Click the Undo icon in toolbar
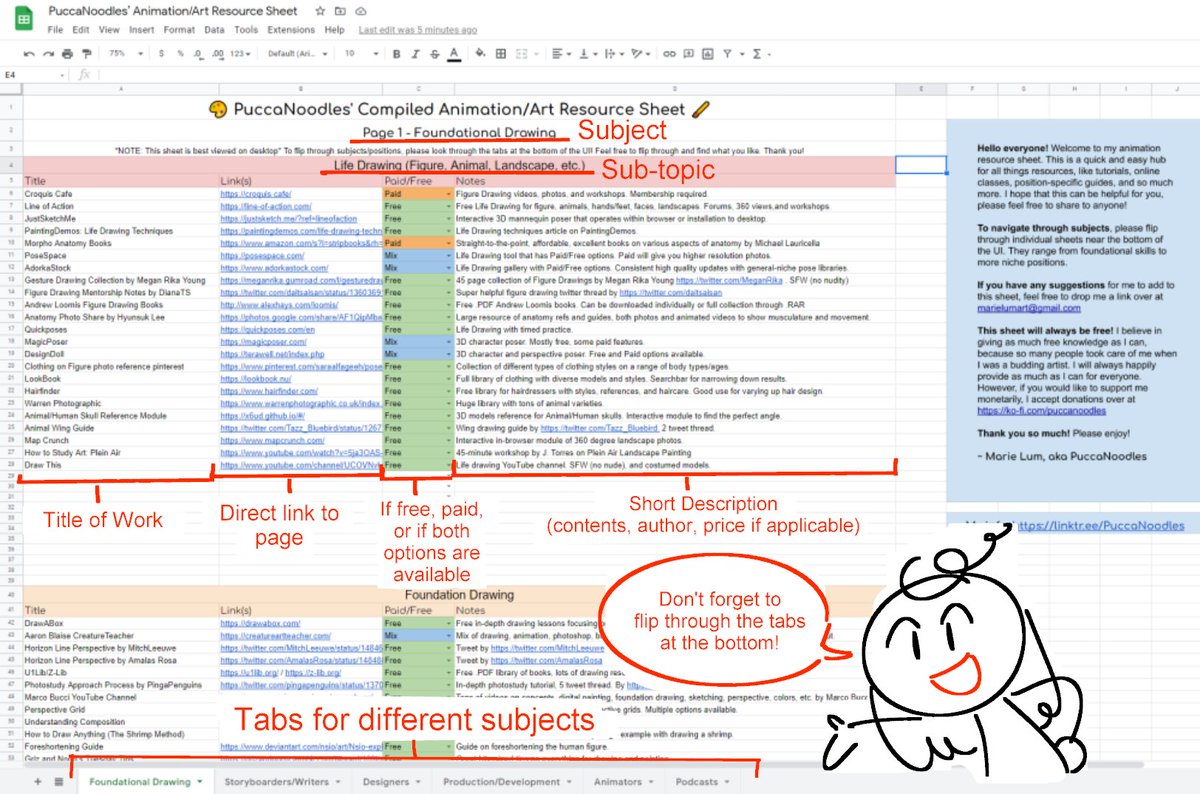 [29, 53]
